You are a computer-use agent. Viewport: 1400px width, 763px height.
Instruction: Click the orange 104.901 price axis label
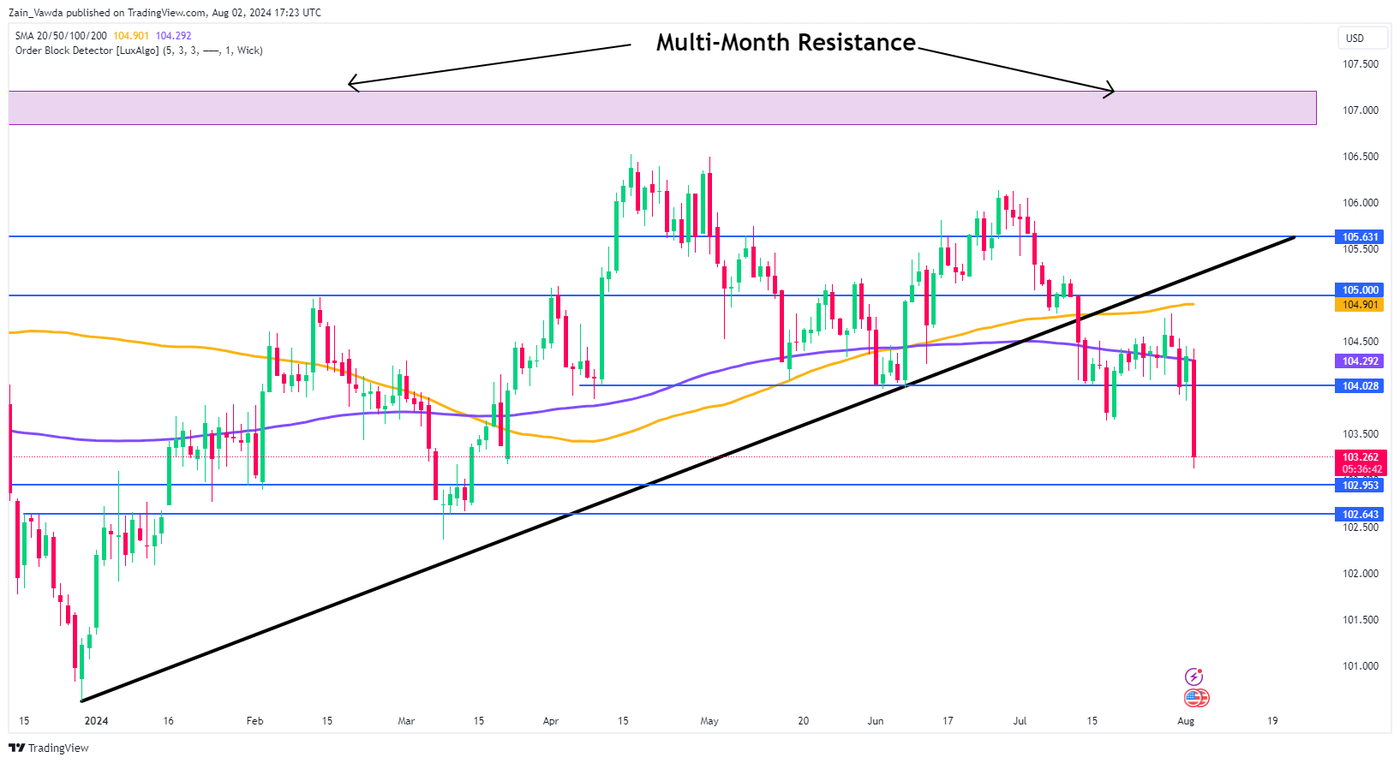(x=1360, y=304)
